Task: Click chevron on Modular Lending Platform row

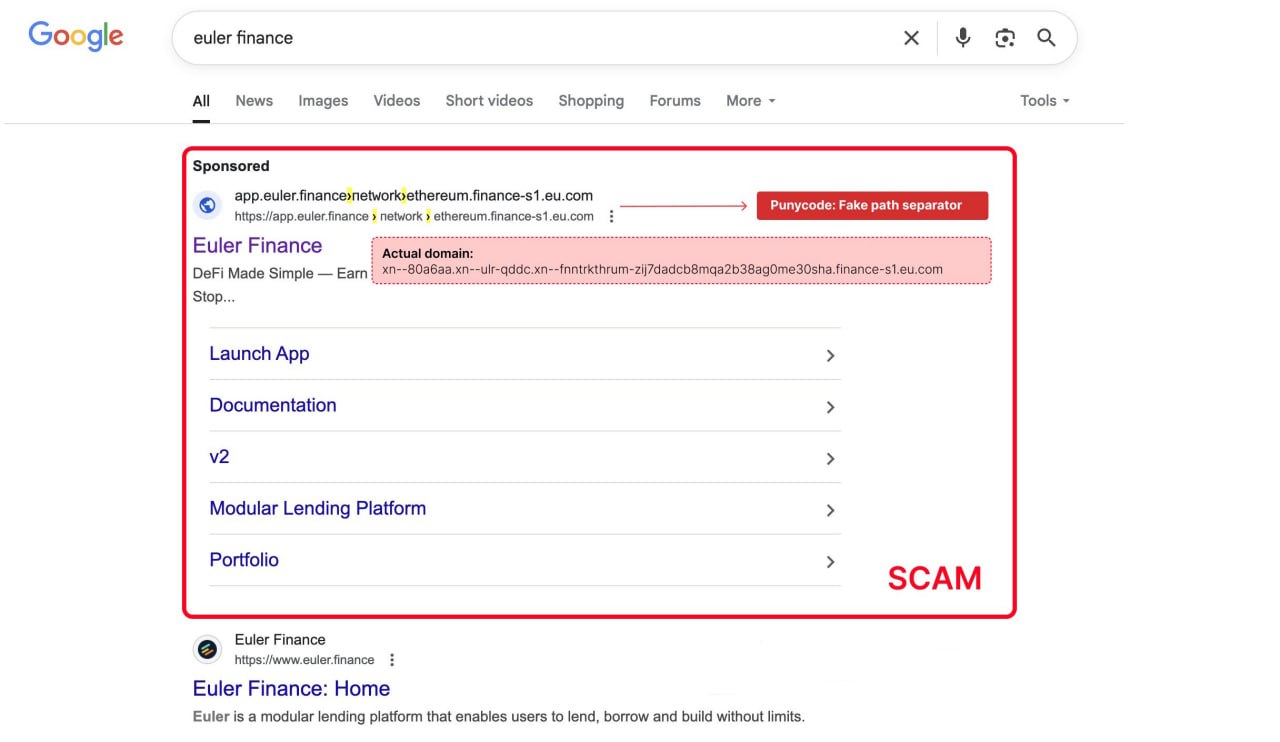Action: [x=830, y=510]
